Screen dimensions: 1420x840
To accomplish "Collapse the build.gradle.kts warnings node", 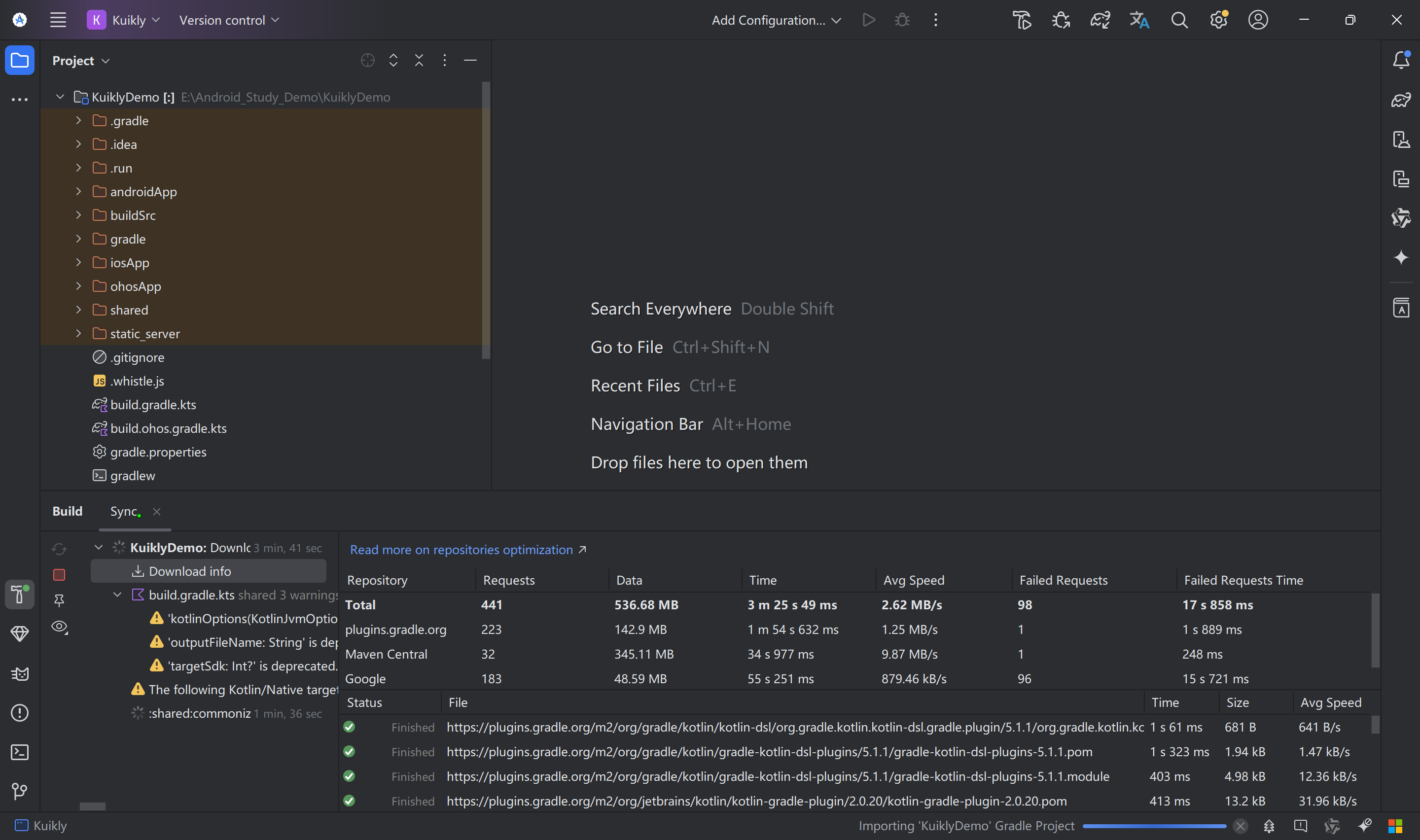I will tap(117, 595).
